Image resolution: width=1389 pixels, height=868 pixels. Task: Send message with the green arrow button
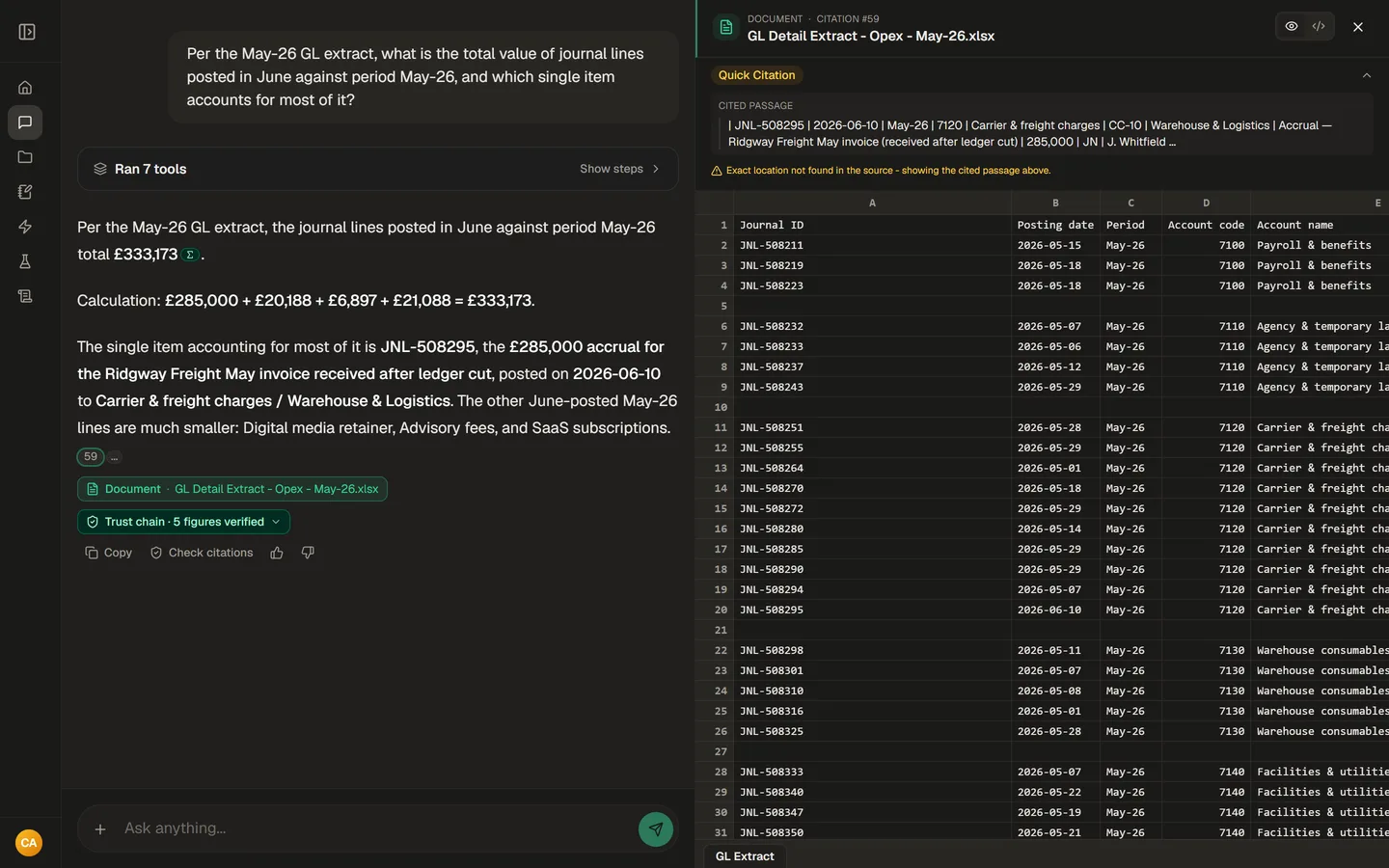pyautogui.click(x=656, y=828)
